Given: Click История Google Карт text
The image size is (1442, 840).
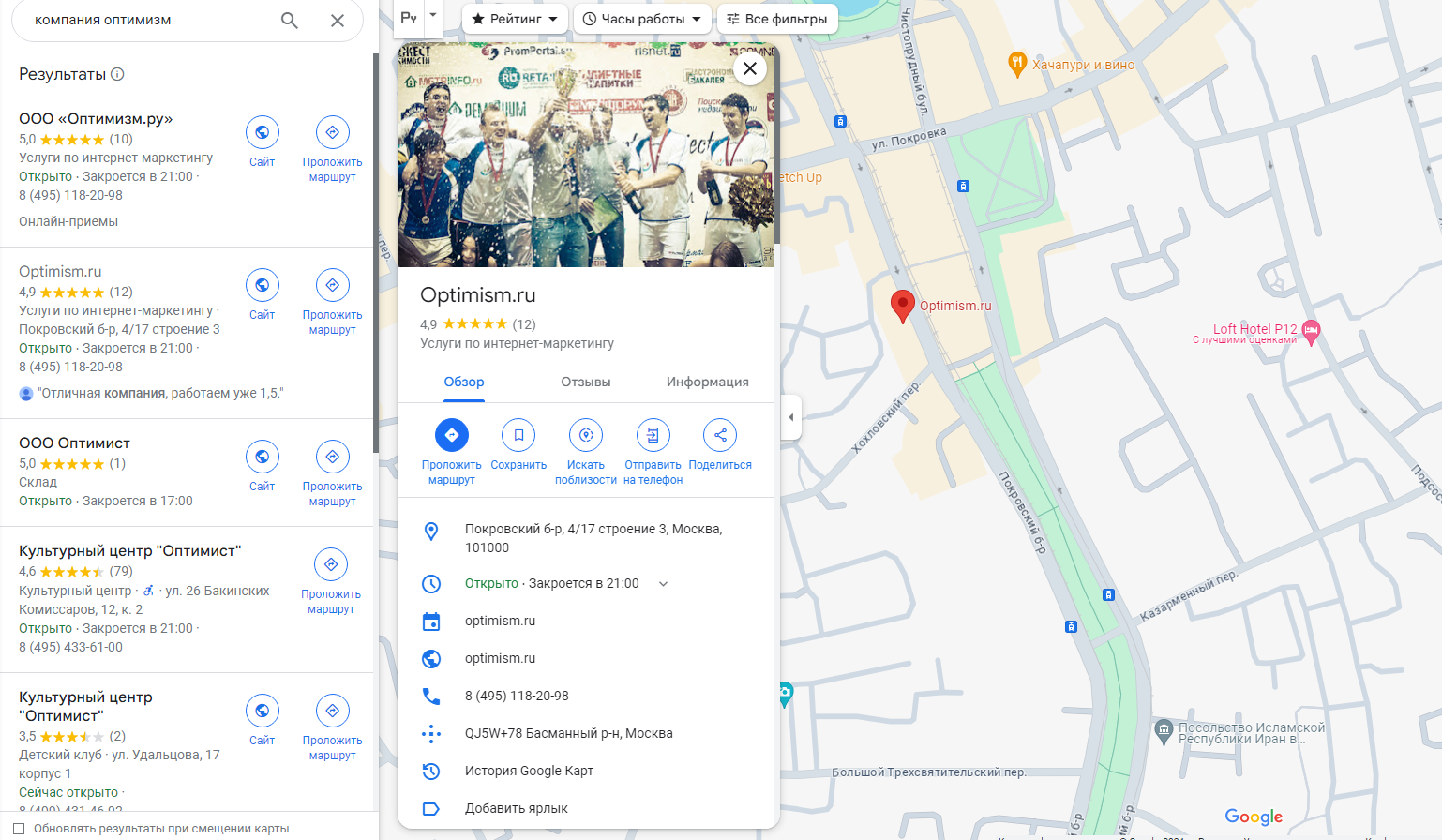Looking at the screenshot, I should [529, 771].
